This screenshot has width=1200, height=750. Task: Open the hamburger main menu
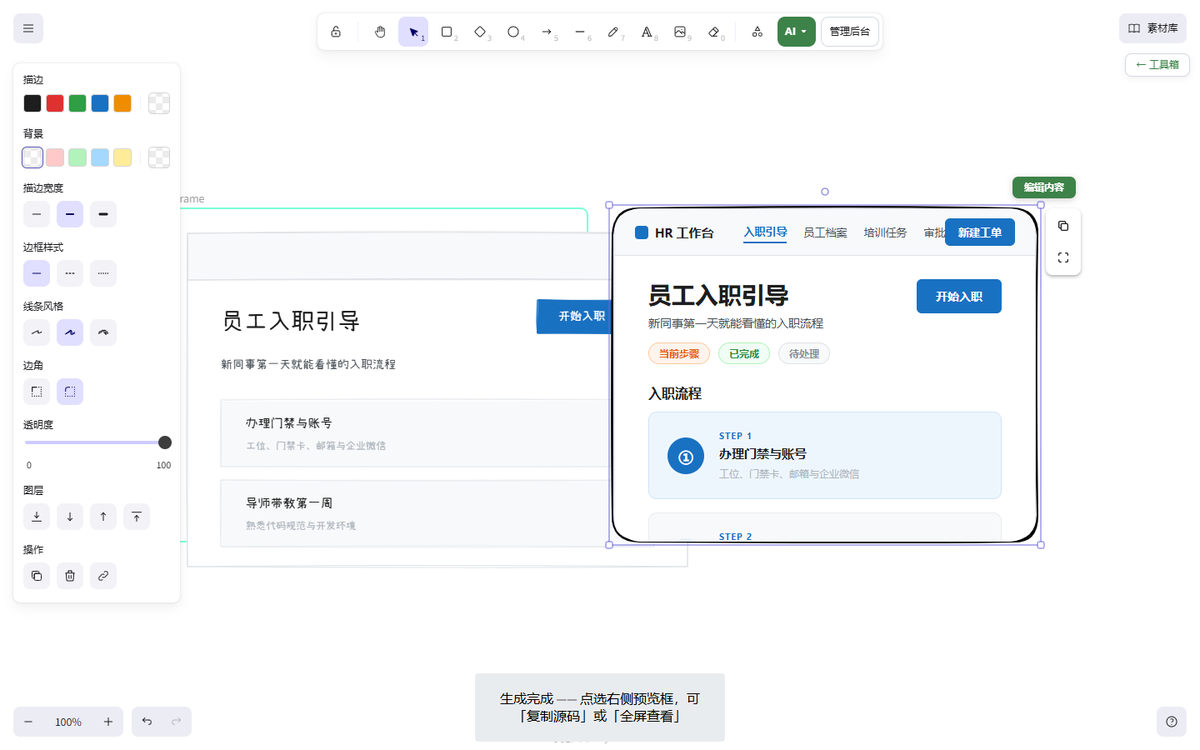pyautogui.click(x=28, y=28)
